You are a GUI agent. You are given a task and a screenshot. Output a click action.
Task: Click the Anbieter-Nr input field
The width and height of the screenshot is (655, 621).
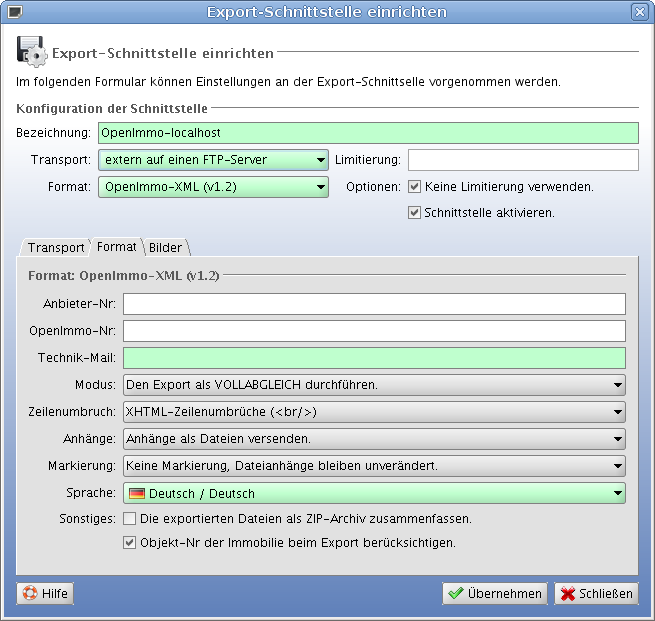click(x=374, y=304)
